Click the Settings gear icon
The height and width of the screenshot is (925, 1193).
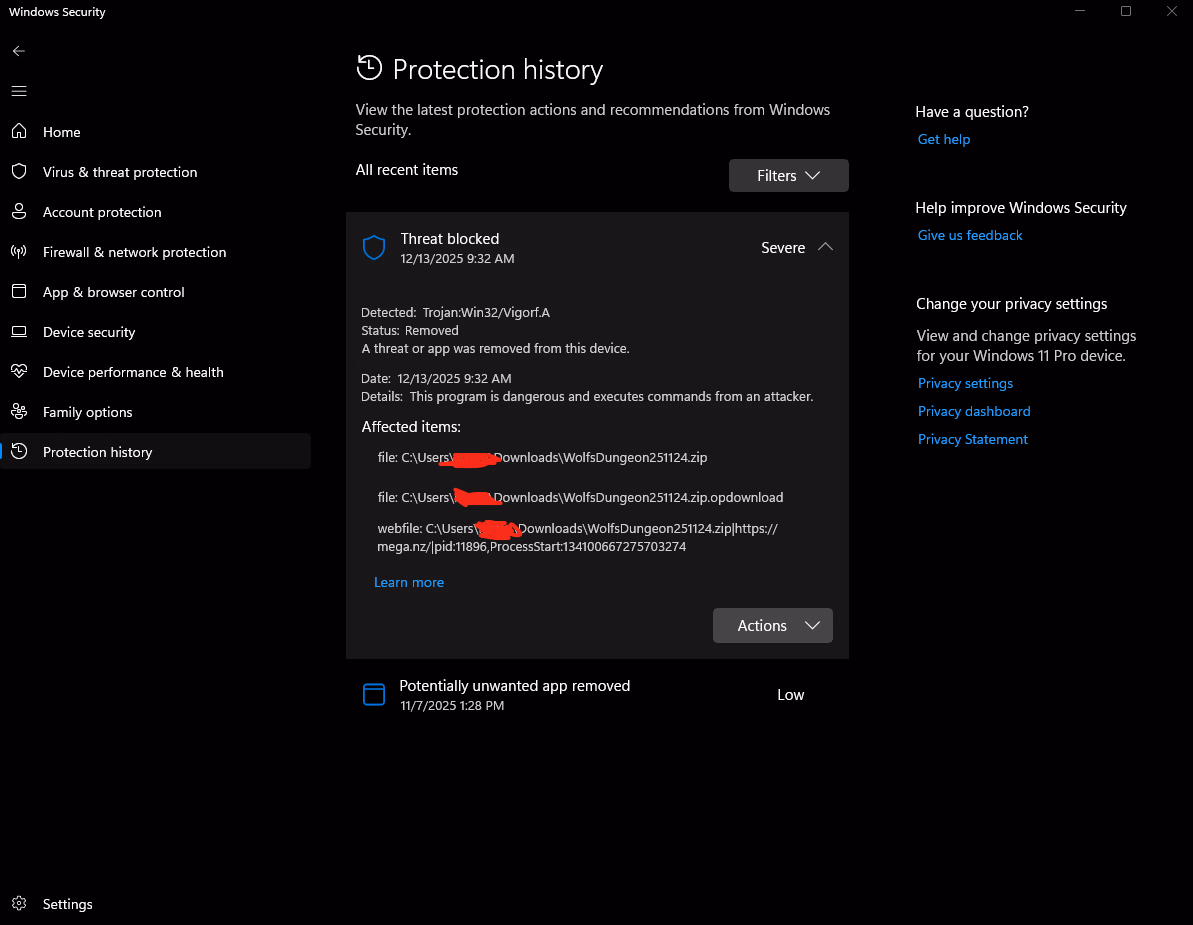point(19,904)
